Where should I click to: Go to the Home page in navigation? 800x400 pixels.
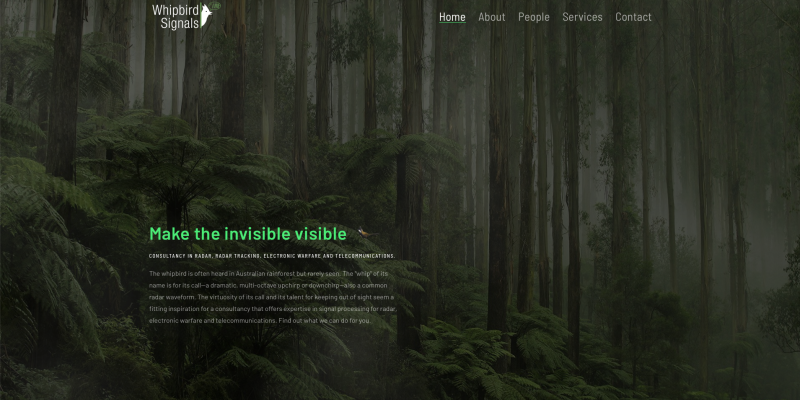tap(452, 17)
